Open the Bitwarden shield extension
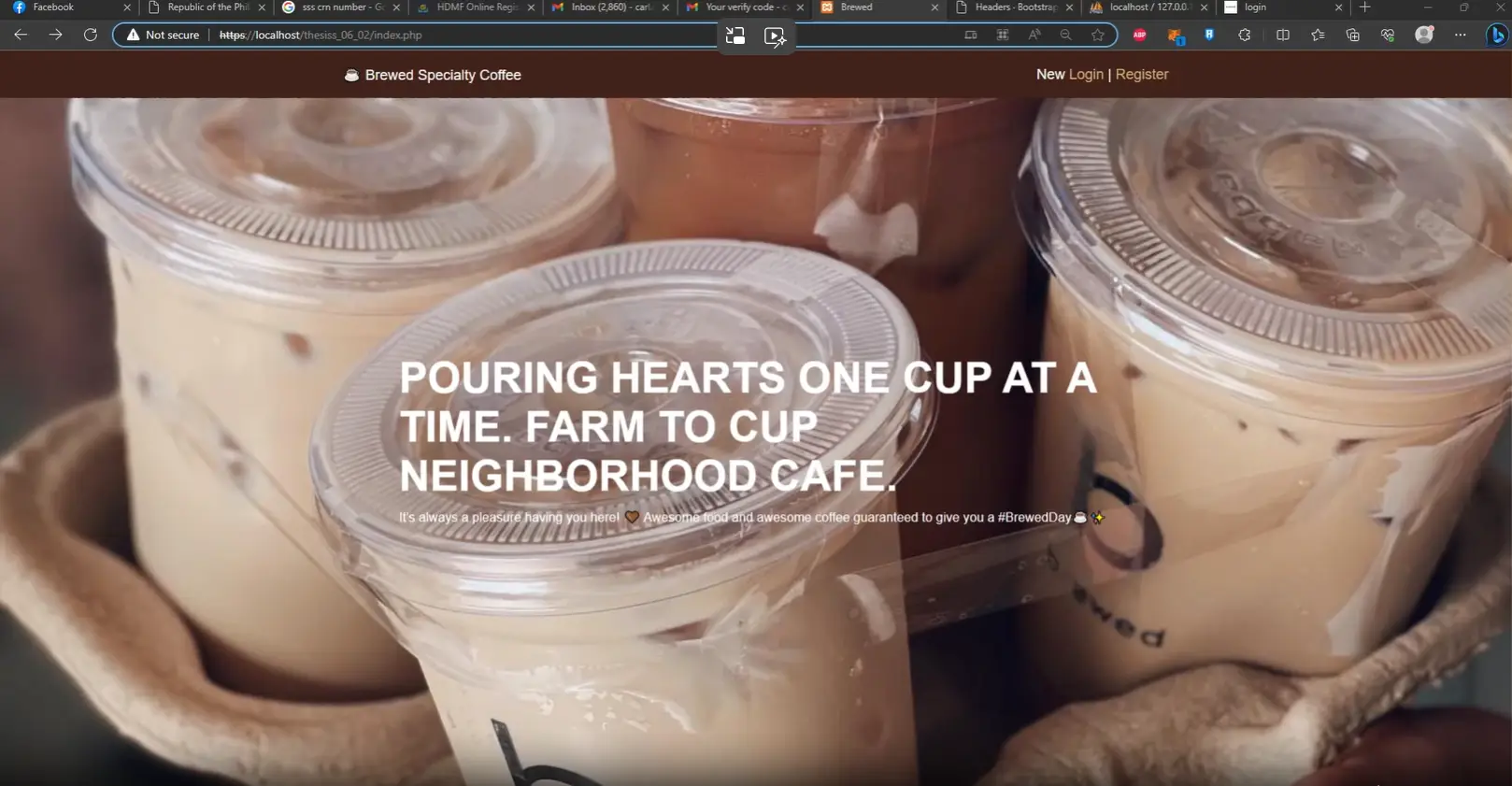Image resolution: width=1512 pixels, height=786 pixels. point(1209,35)
